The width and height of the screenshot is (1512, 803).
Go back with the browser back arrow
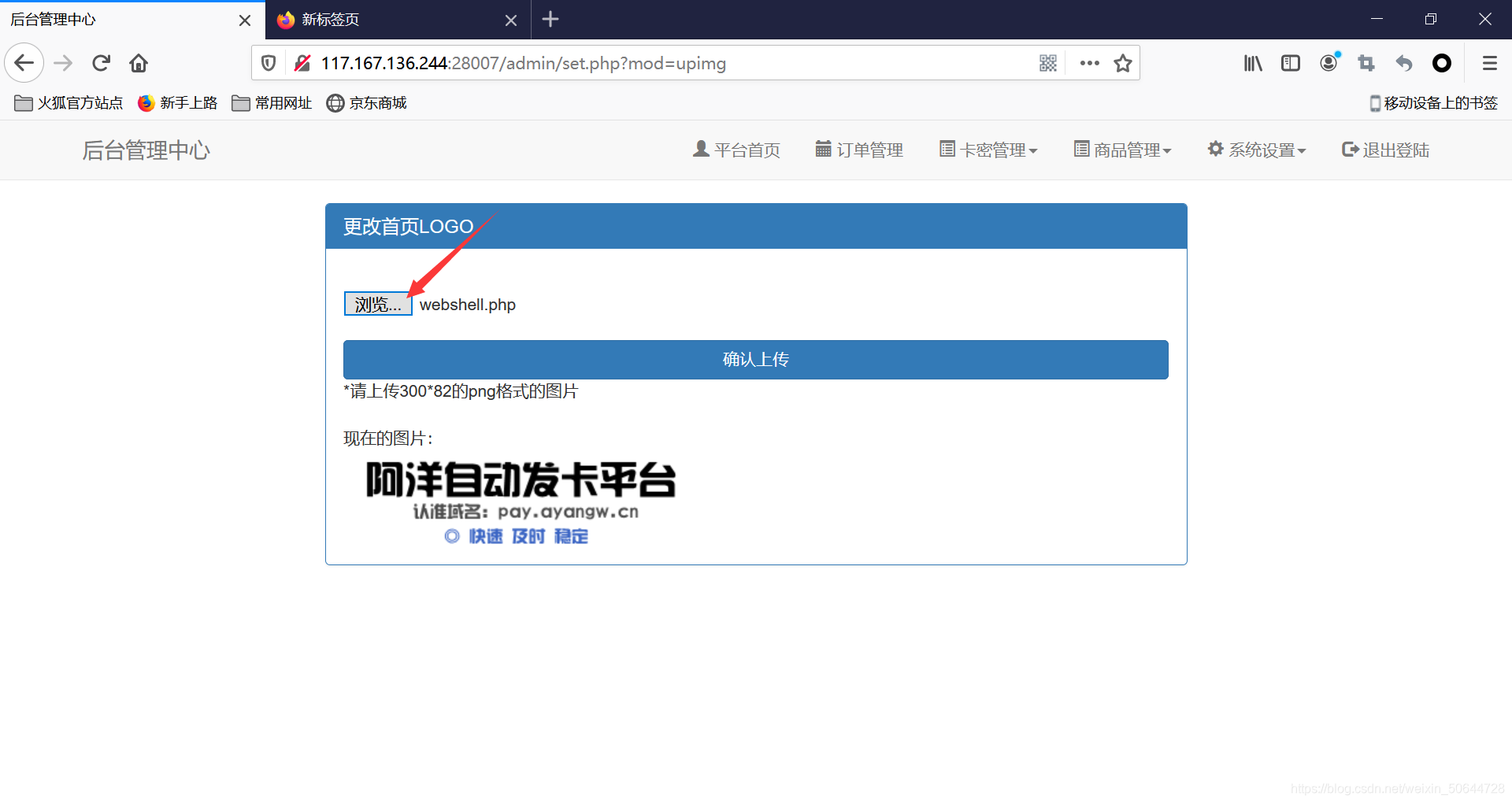tap(24, 63)
